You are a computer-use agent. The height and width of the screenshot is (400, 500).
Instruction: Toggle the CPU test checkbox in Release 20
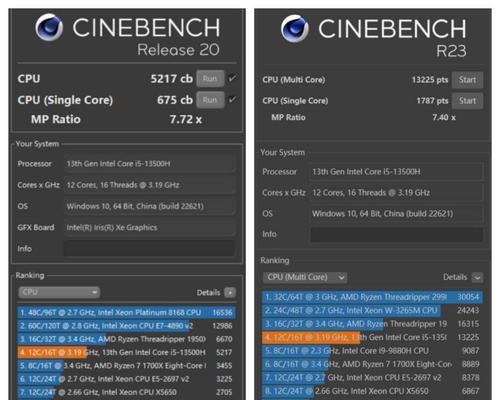[232, 79]
